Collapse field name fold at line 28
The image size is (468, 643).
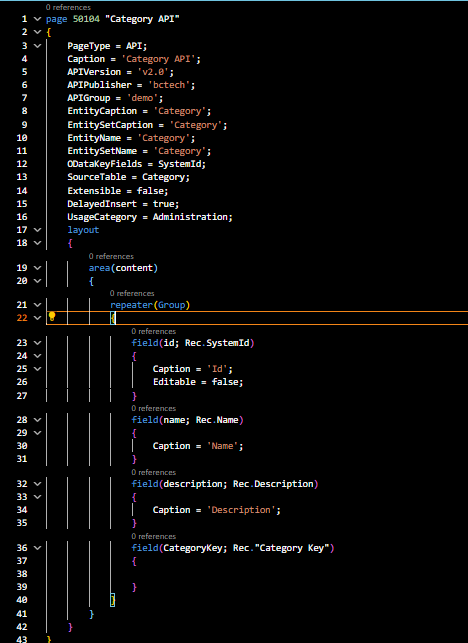click(x=37, y=420)
